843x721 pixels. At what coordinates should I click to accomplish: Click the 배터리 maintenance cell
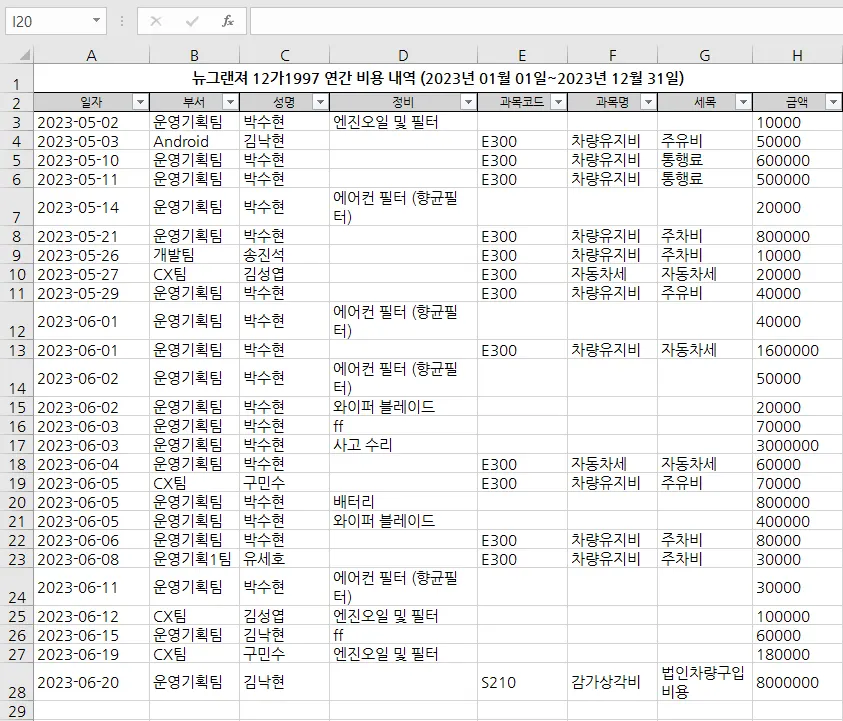[403, 502]
